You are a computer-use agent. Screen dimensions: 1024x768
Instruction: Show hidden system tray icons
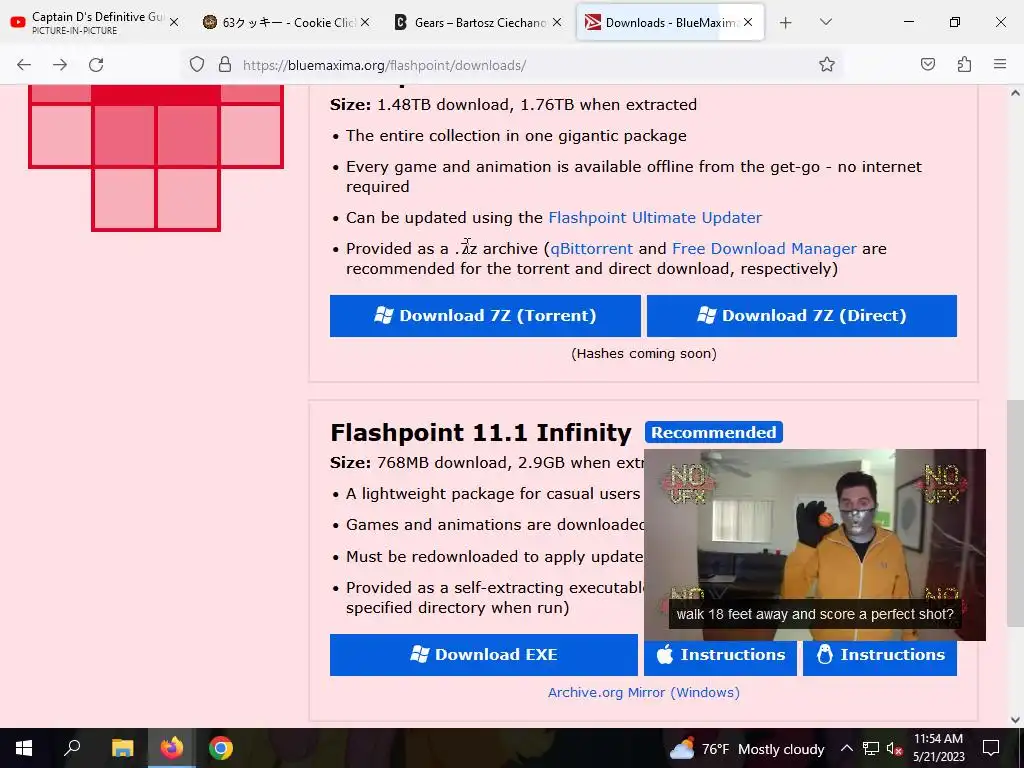[846, 748]
